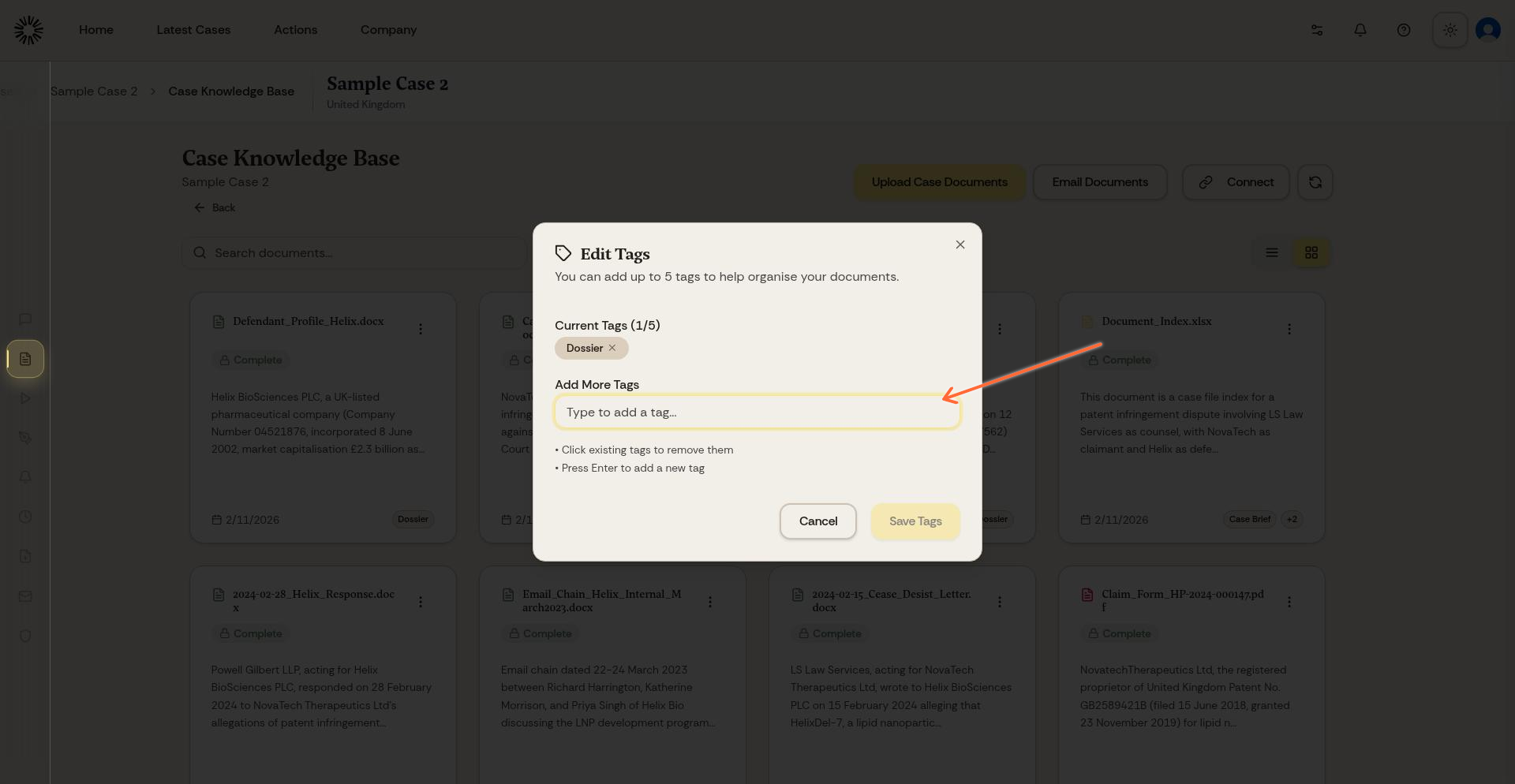Select the chat icon in the left sidebar
This screenshot has width=1515, height=784.
click(24, 319)
